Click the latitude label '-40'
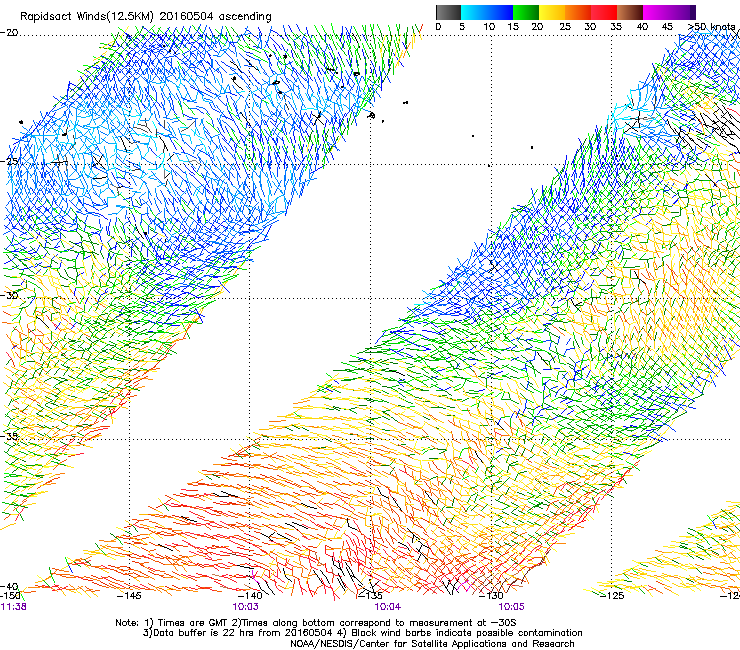 pos(9,586)
